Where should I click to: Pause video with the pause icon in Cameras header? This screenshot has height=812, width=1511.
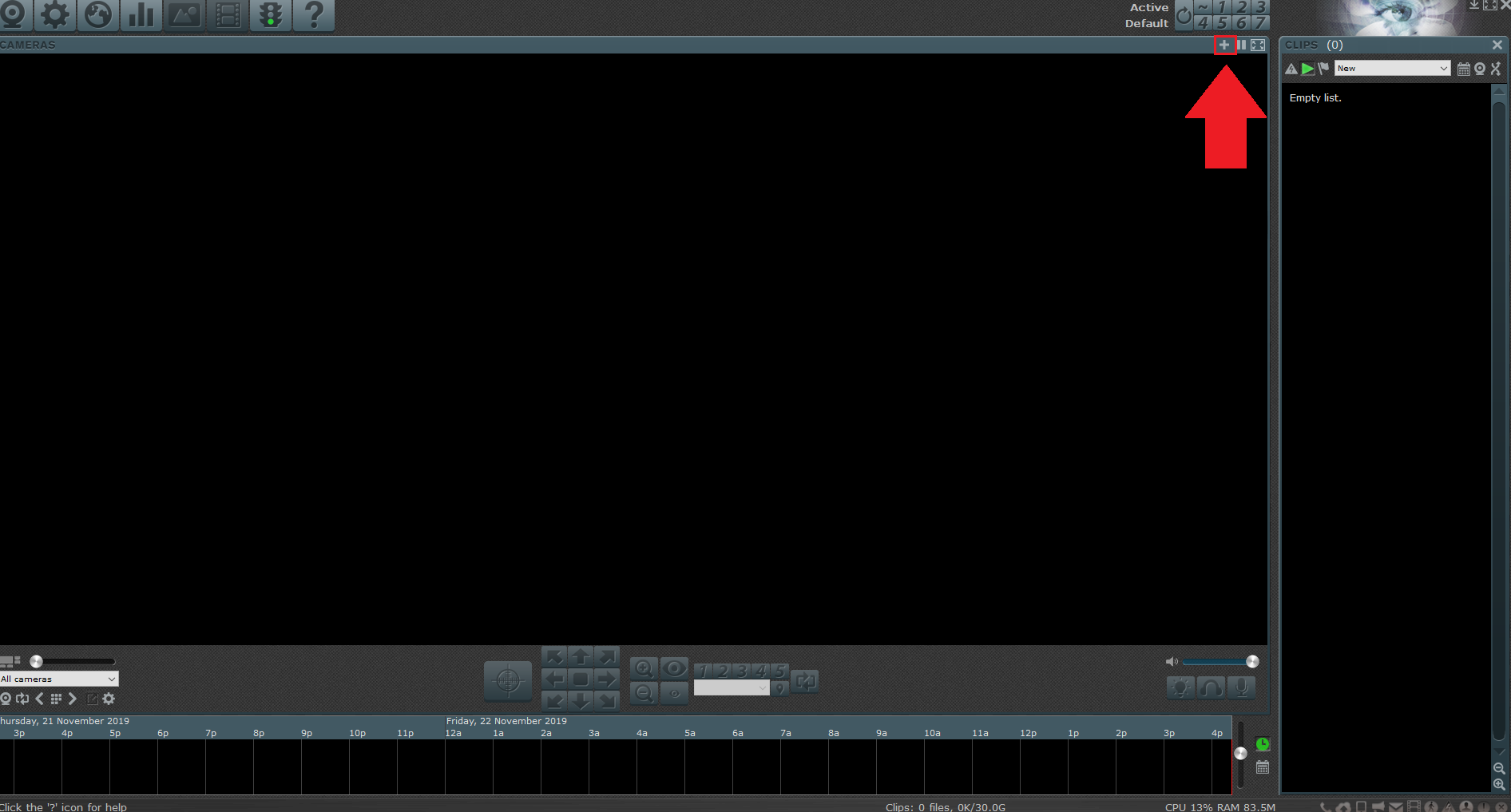(1241, 46)
